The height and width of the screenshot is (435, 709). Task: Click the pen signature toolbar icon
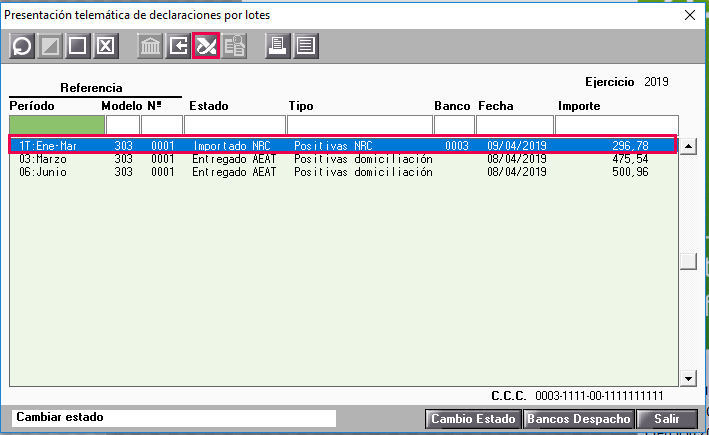206,46
